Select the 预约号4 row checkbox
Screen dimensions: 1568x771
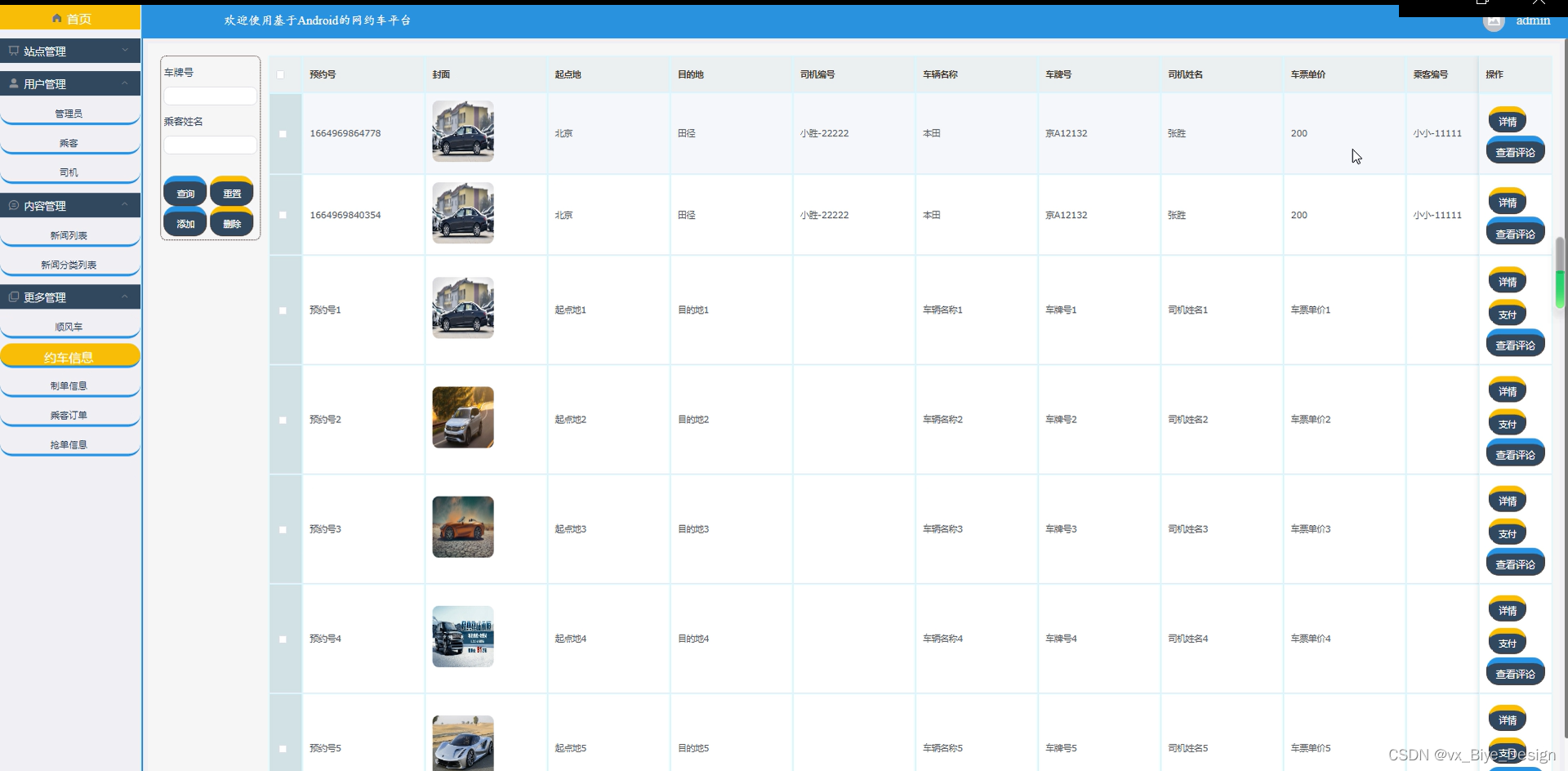[283, 639]
